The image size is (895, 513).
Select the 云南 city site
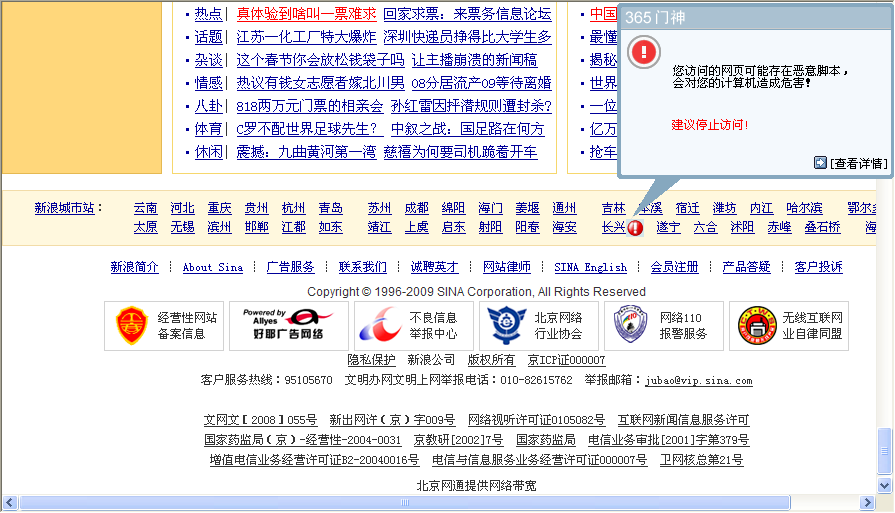[x=146, y=208]
